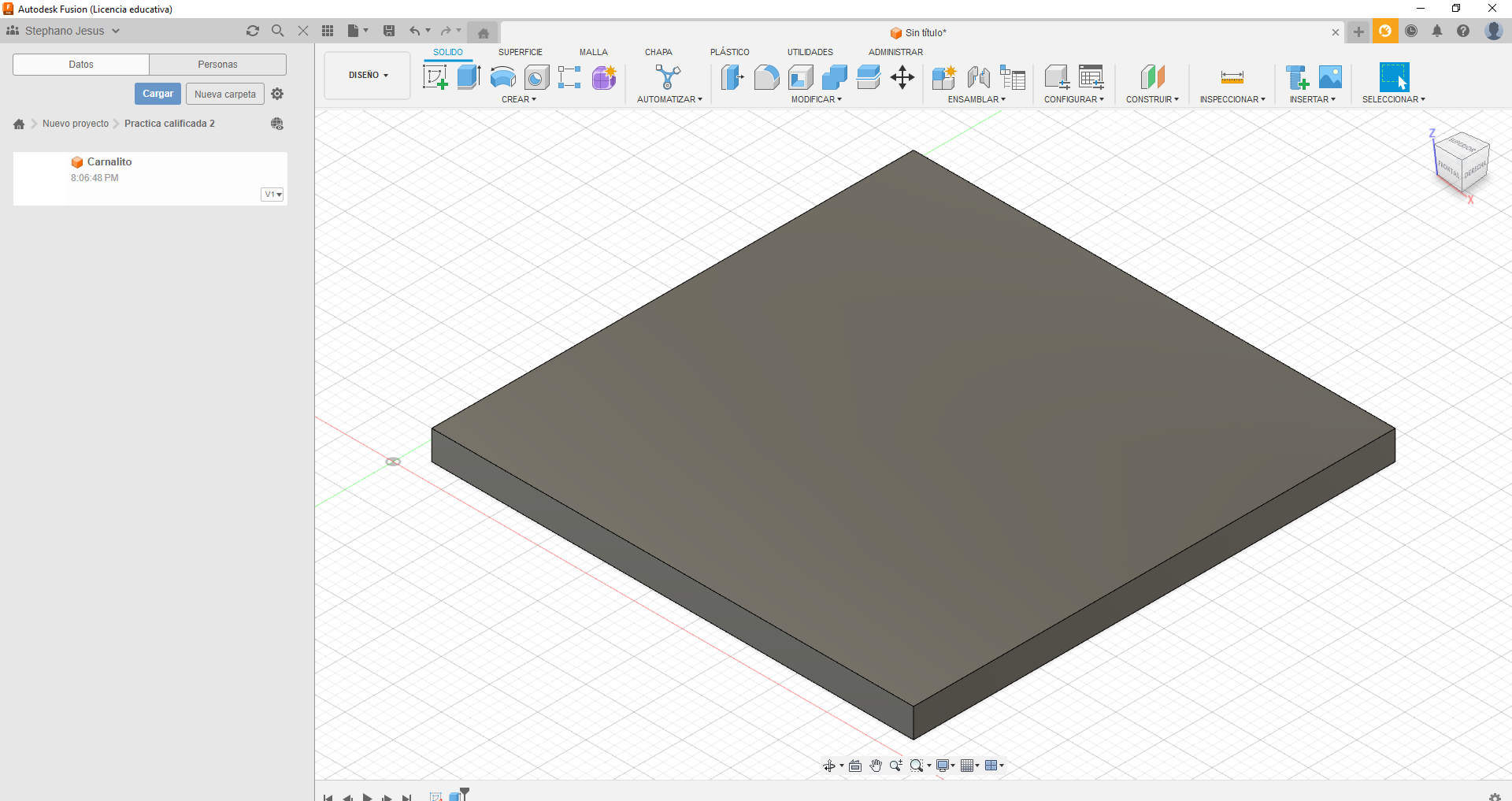Click the configuration table icon
The width and height of the screenshot is (1512, 801).
1091,77
